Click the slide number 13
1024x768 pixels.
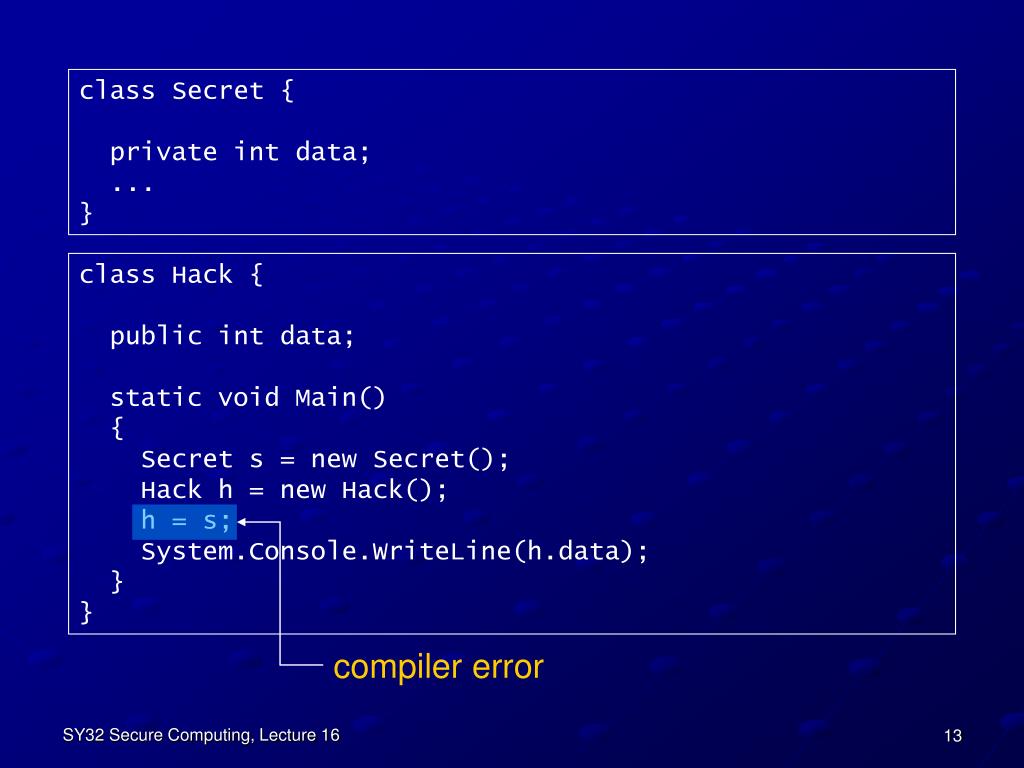[953, 736]
